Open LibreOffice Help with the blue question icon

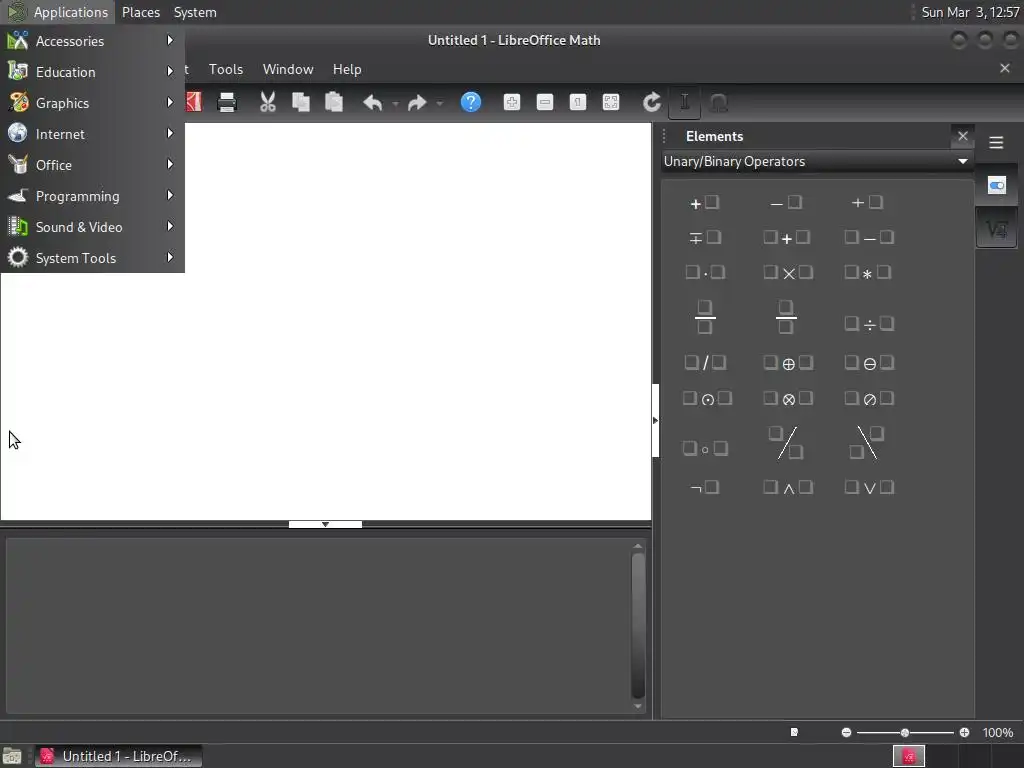(471, 102)
